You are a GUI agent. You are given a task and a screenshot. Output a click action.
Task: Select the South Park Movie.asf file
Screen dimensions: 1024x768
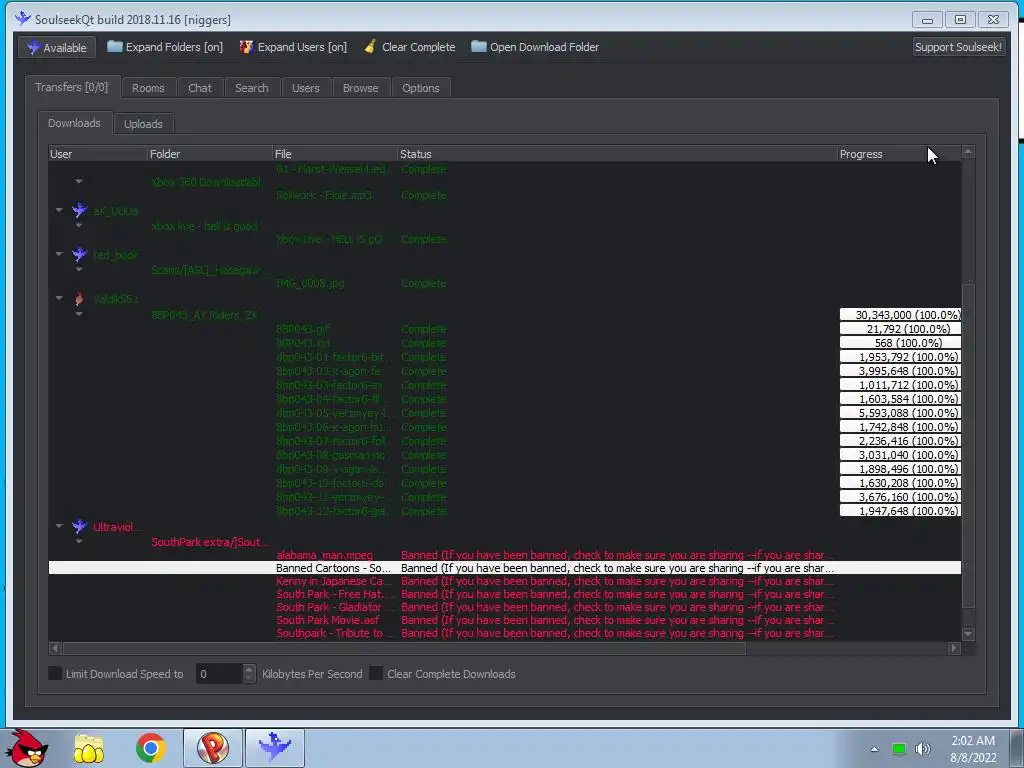click(327, 620)
